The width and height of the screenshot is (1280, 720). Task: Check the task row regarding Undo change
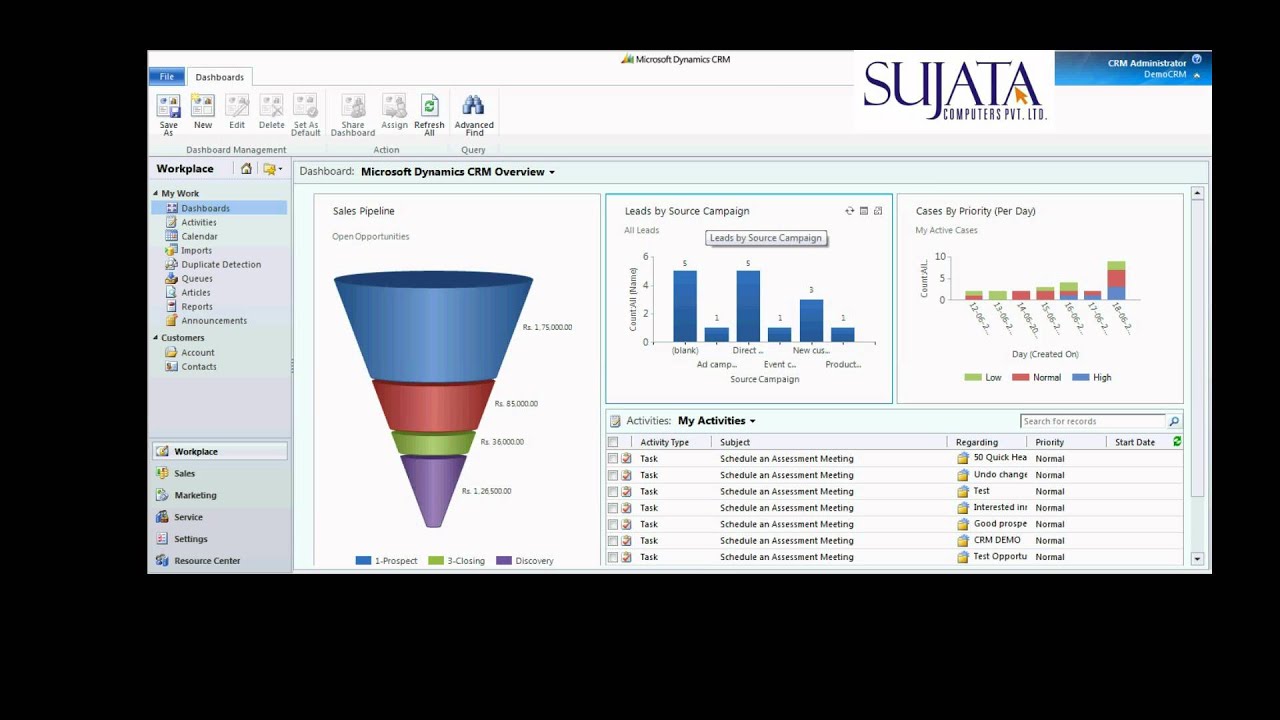pos(613,475)
